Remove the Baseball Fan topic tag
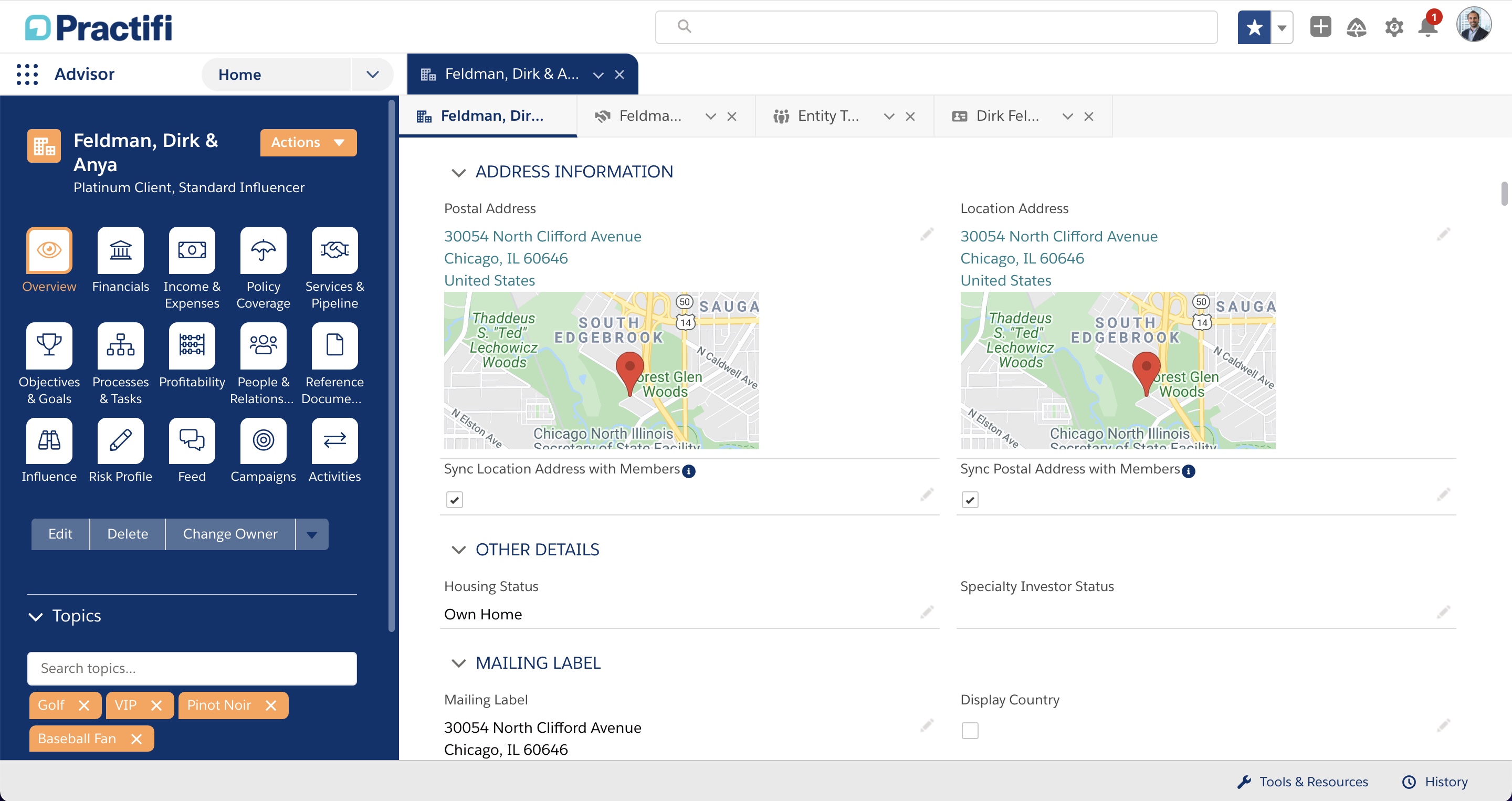Screen dimensions: 1512x801 coord(136,740)
